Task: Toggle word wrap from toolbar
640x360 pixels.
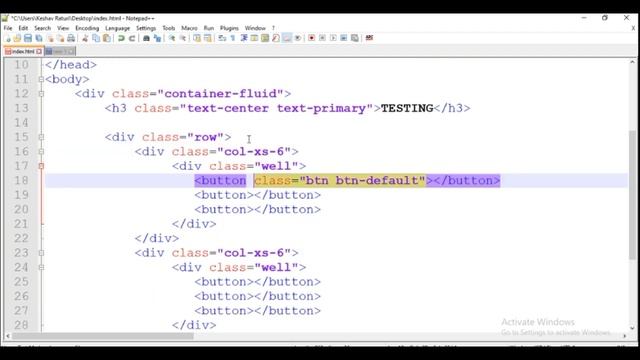Action: 222,38
